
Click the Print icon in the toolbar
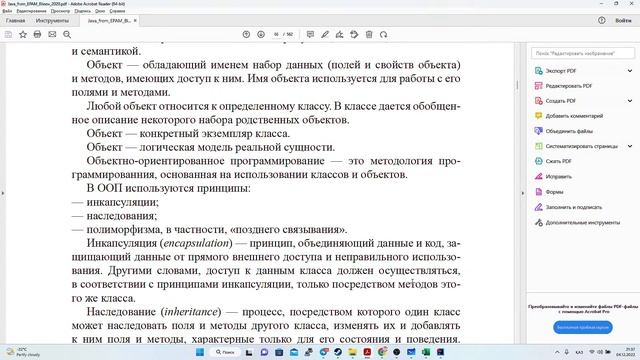[37, 35]
